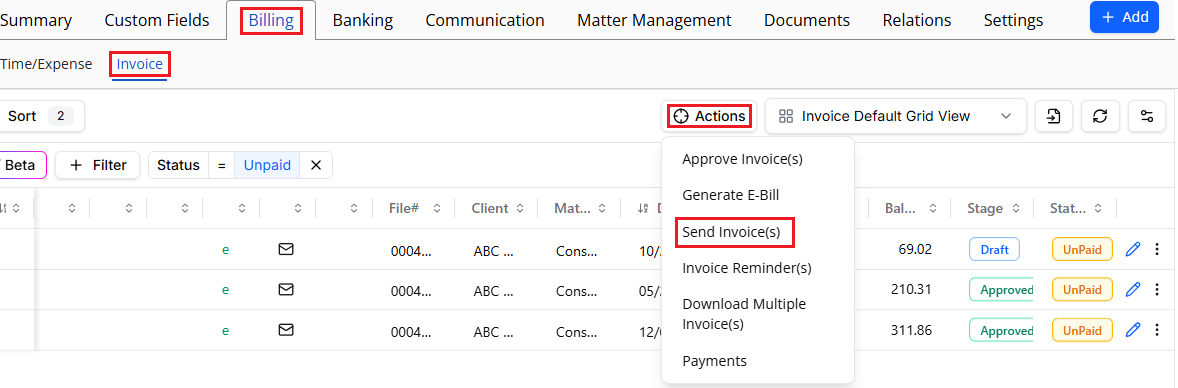This screenshot has height=388, width=1178.
Task: Open Invoice Default Grid View dropdown
Action: [x=896, y=117]
